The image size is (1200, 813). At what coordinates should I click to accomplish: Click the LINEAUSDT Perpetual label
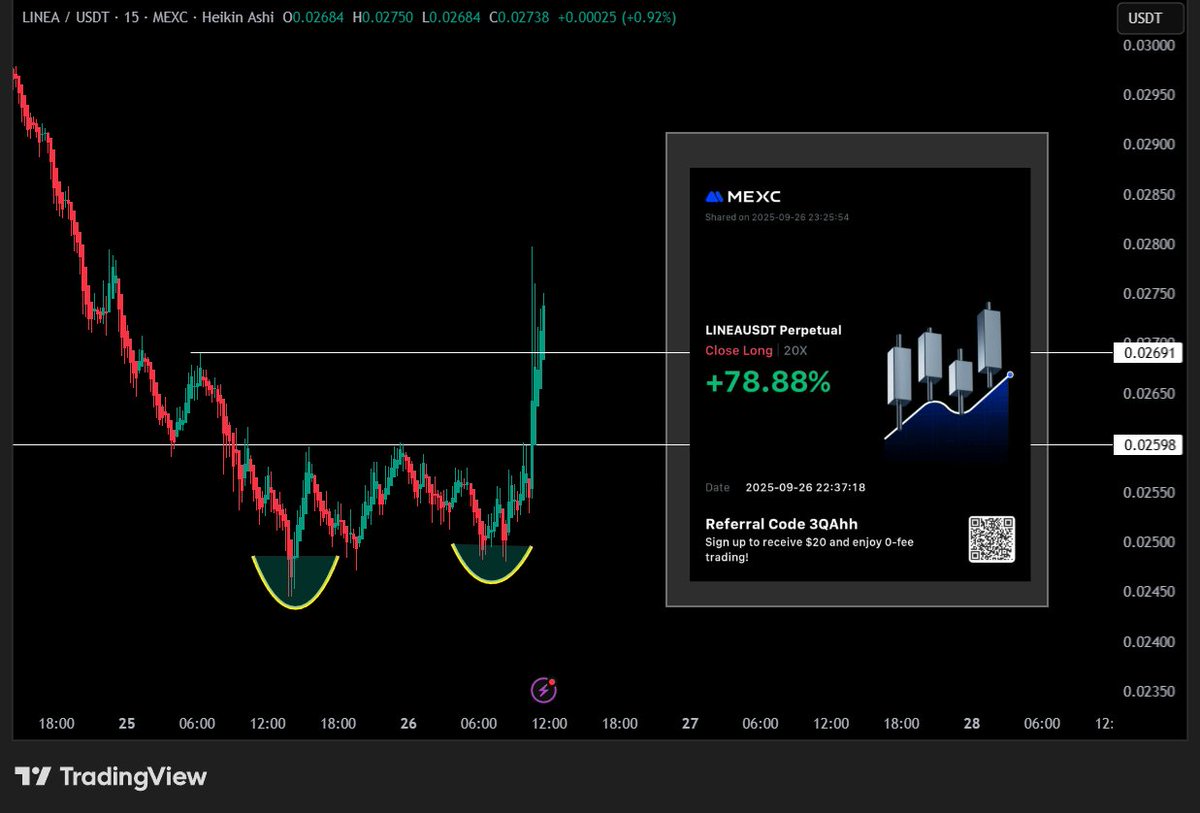[x=773, y=330]
